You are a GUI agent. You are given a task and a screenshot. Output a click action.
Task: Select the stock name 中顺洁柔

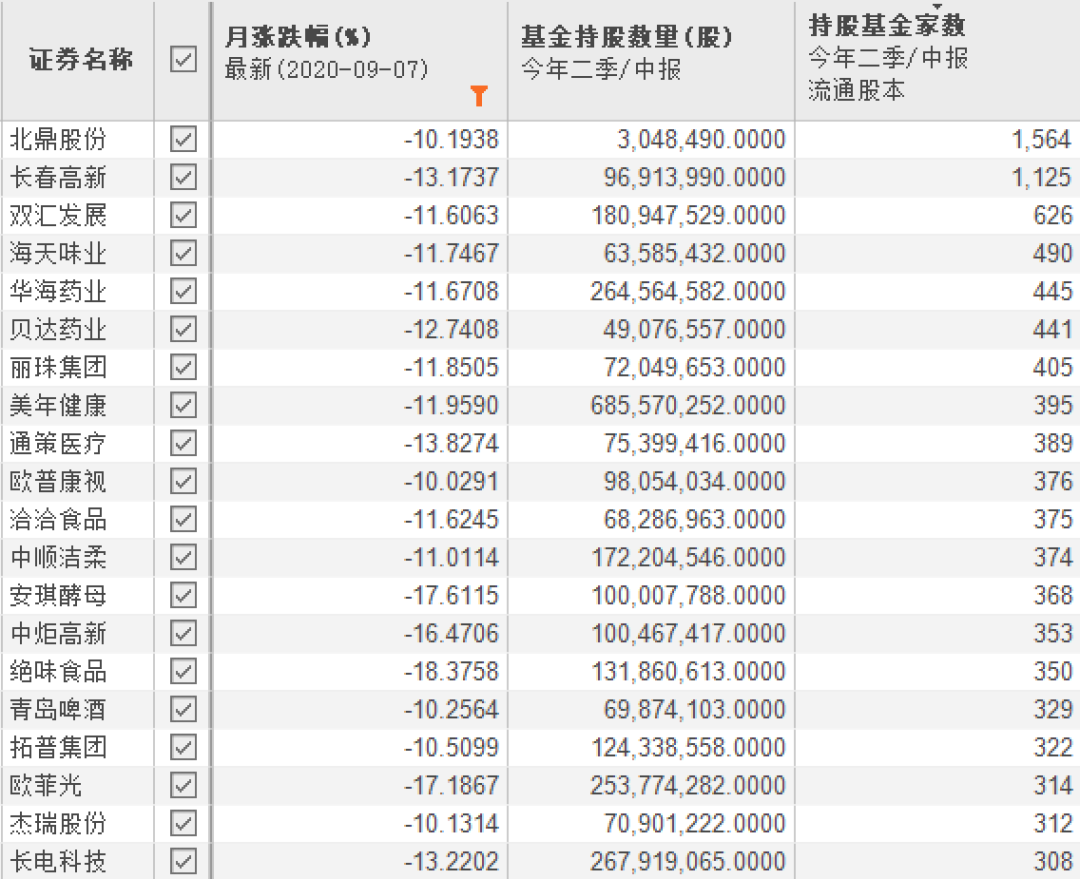pyautogui.click(x=58, y=557)
